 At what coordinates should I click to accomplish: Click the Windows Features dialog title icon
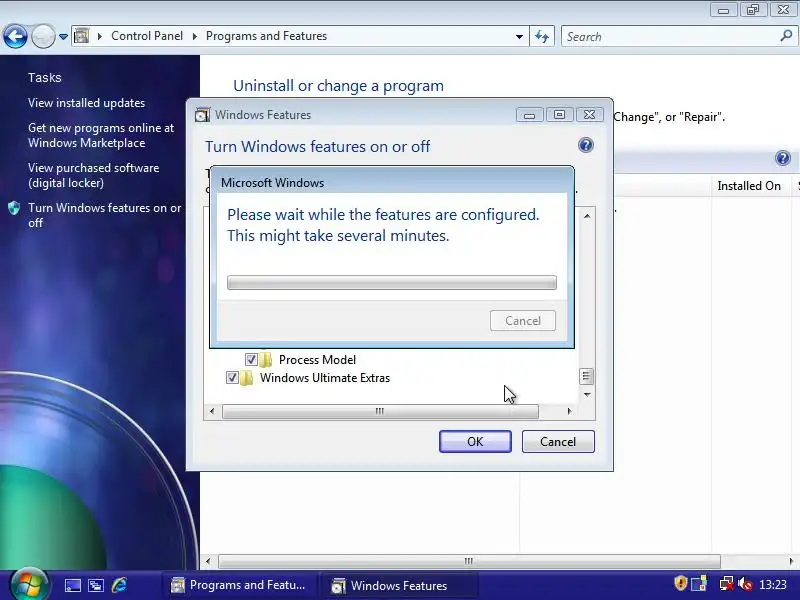pyautogui.click(x=203, y=115)
